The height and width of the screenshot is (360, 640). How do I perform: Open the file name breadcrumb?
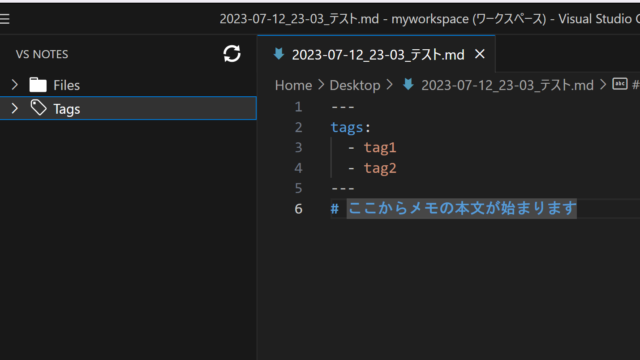click(507, 85)
